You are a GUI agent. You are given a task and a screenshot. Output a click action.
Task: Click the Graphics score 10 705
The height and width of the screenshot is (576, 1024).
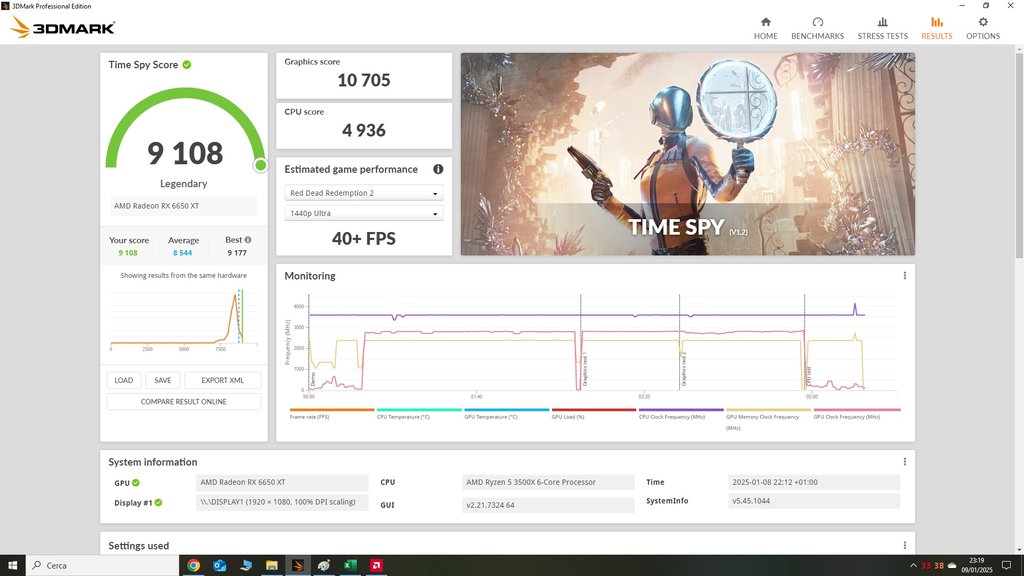[x=364, y=80]
